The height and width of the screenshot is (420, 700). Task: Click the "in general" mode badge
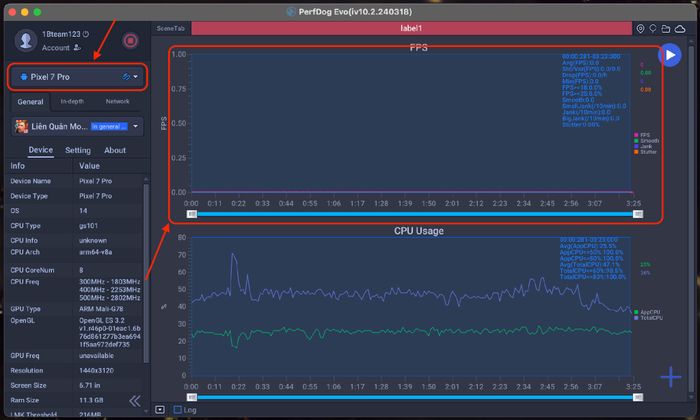[109, 127]
